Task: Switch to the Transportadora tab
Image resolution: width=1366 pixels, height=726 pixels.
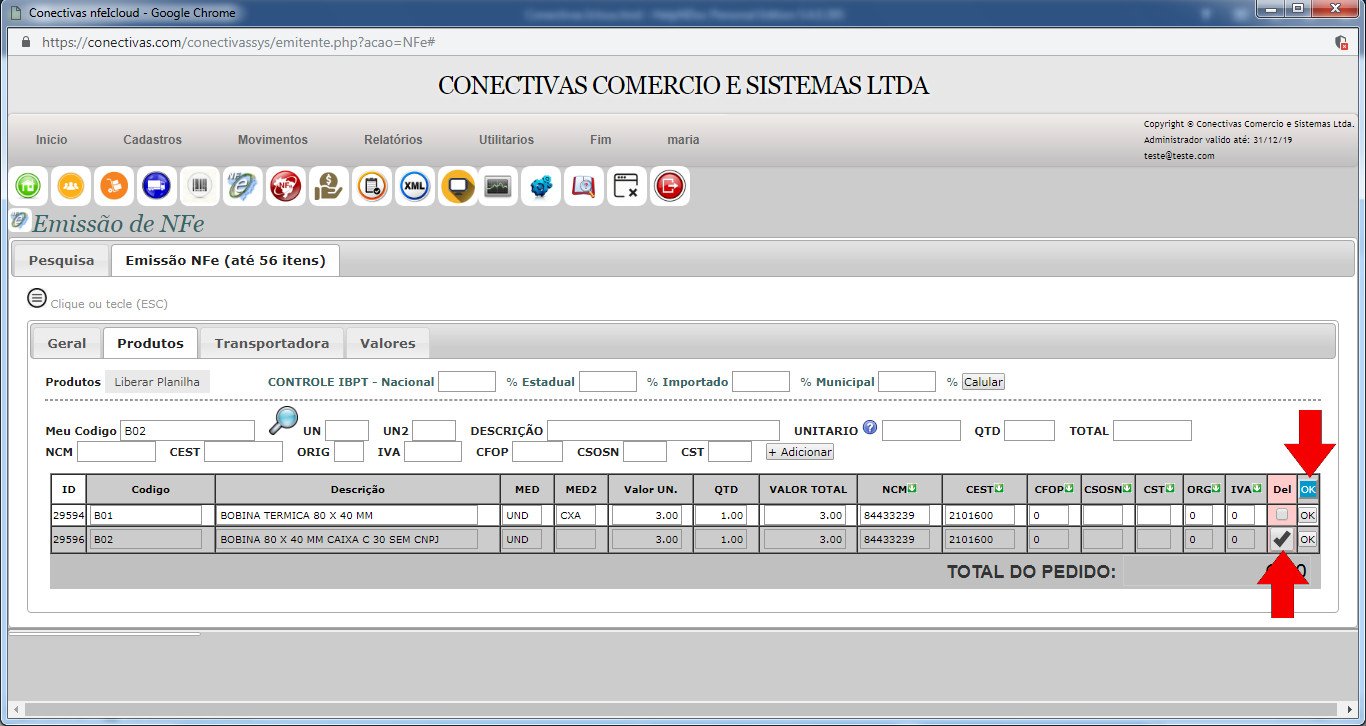Action: pos(271,343)
